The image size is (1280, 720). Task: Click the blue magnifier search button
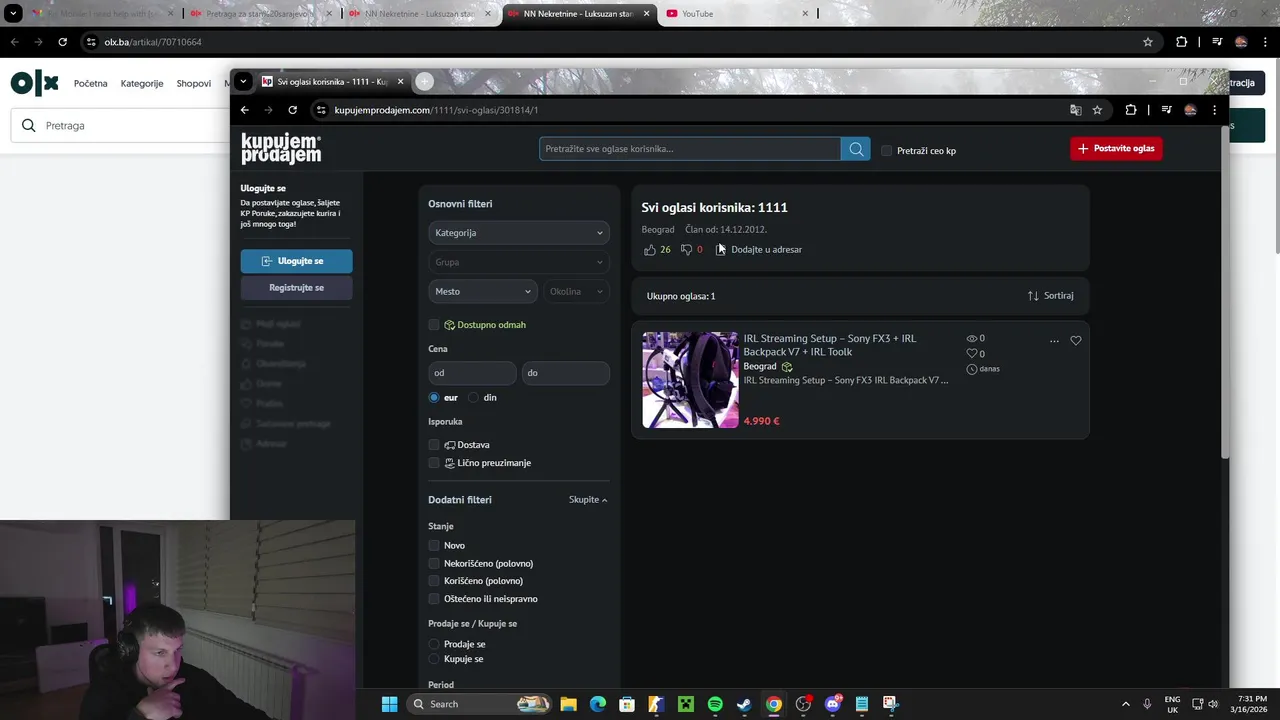click(856, 149)
